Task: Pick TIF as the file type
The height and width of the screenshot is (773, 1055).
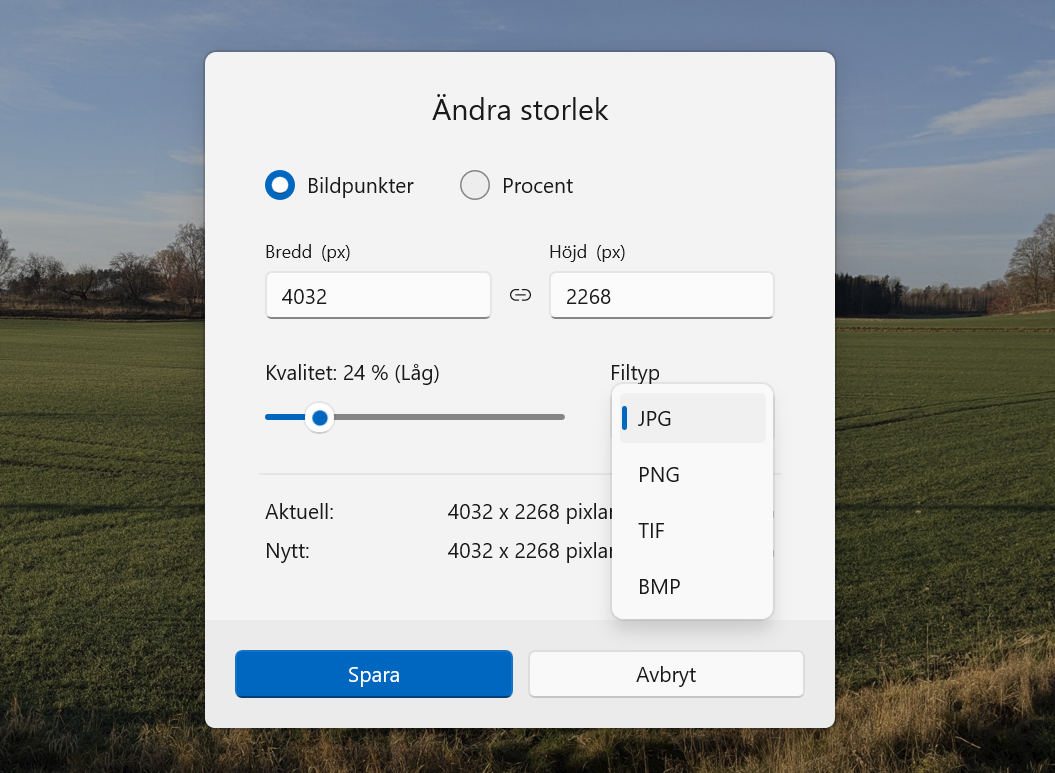Action: [692, 530]
